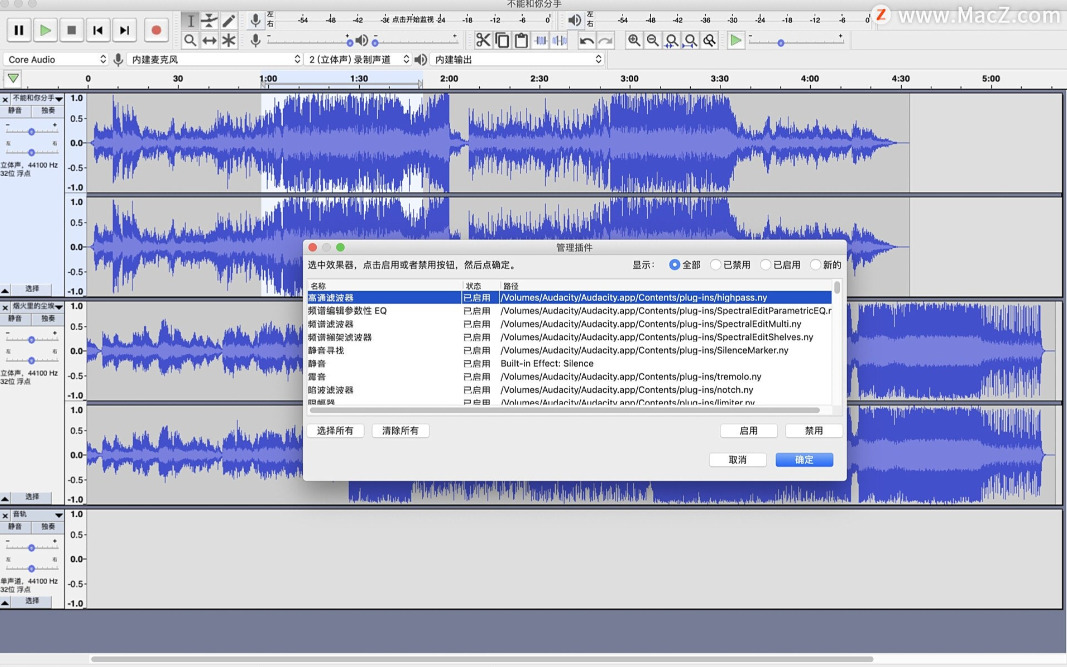
Task: Click the 选择所有 button
Action: pyautogui.click(x=335, y=431)
